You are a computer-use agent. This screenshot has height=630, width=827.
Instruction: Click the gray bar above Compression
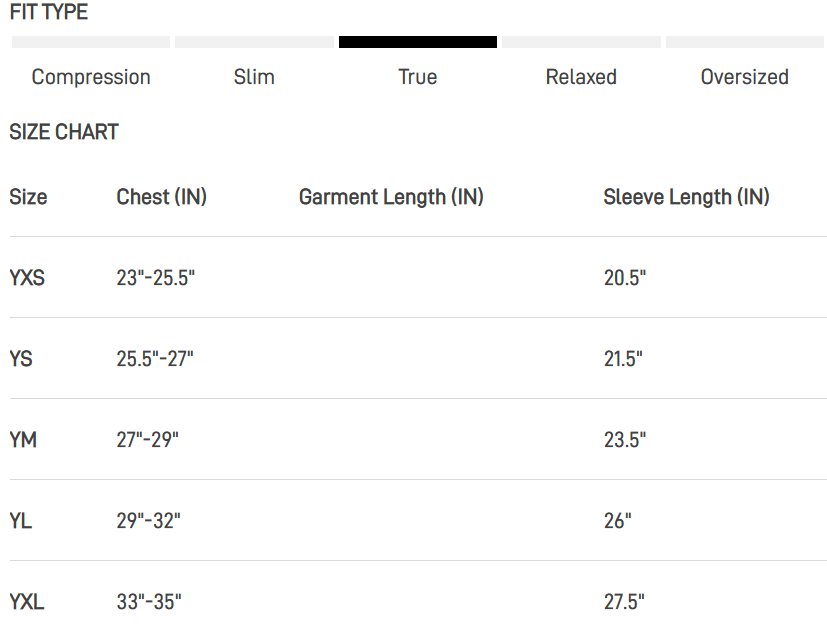(91, 42)
